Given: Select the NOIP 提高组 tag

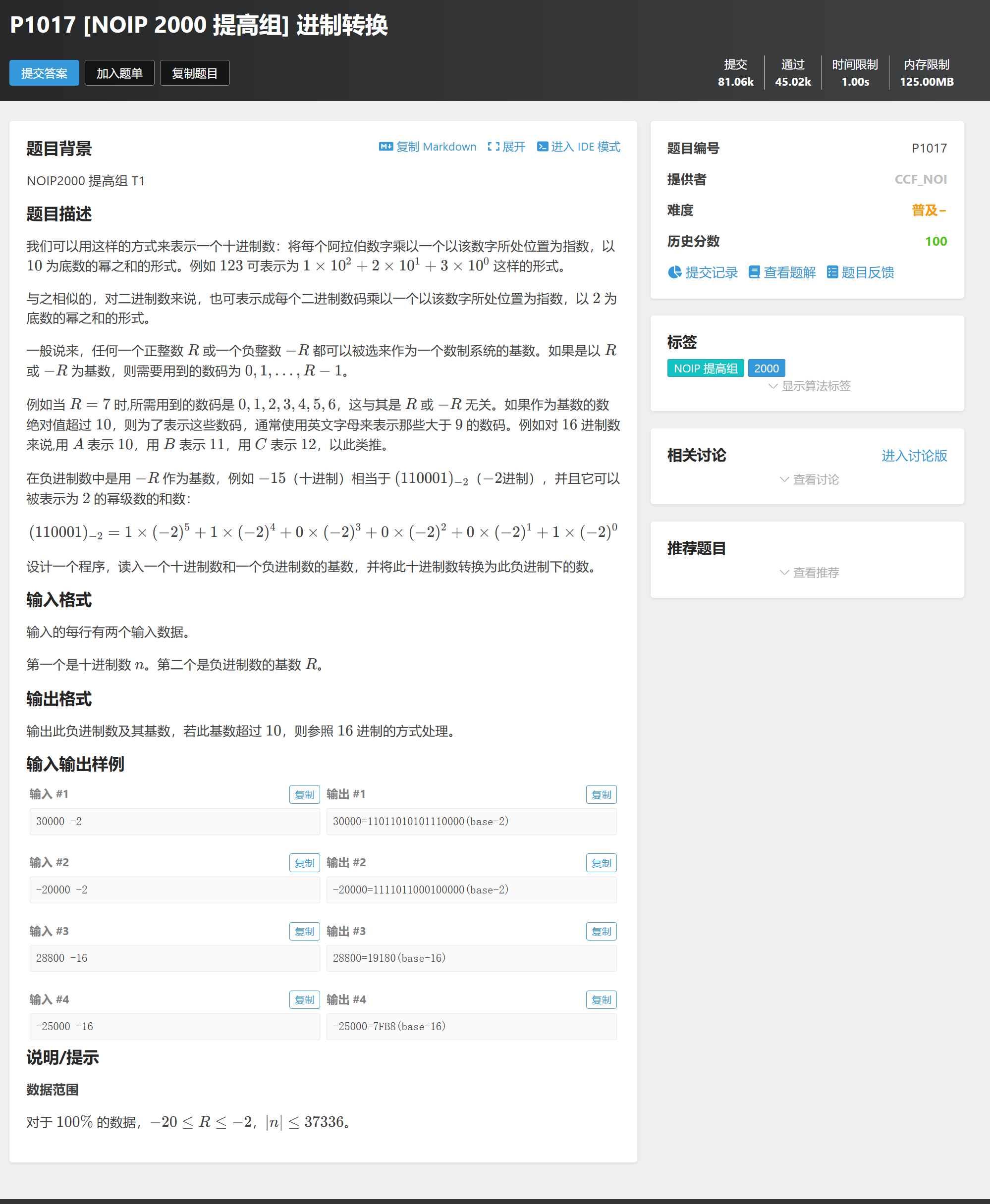Looking at the screenshot, I should pos(705,368).
